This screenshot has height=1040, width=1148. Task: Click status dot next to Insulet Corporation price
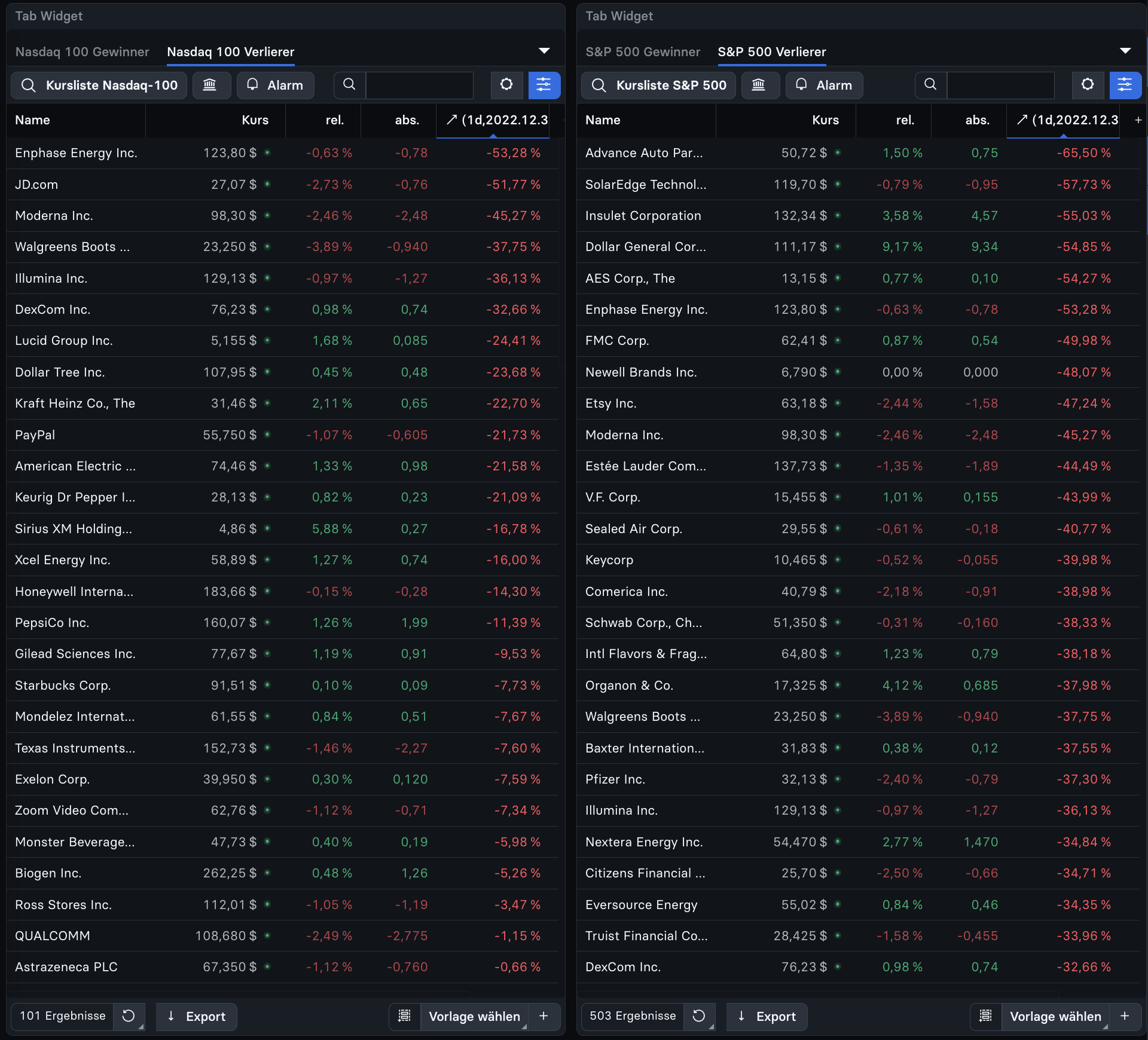[x=838, y=215]
